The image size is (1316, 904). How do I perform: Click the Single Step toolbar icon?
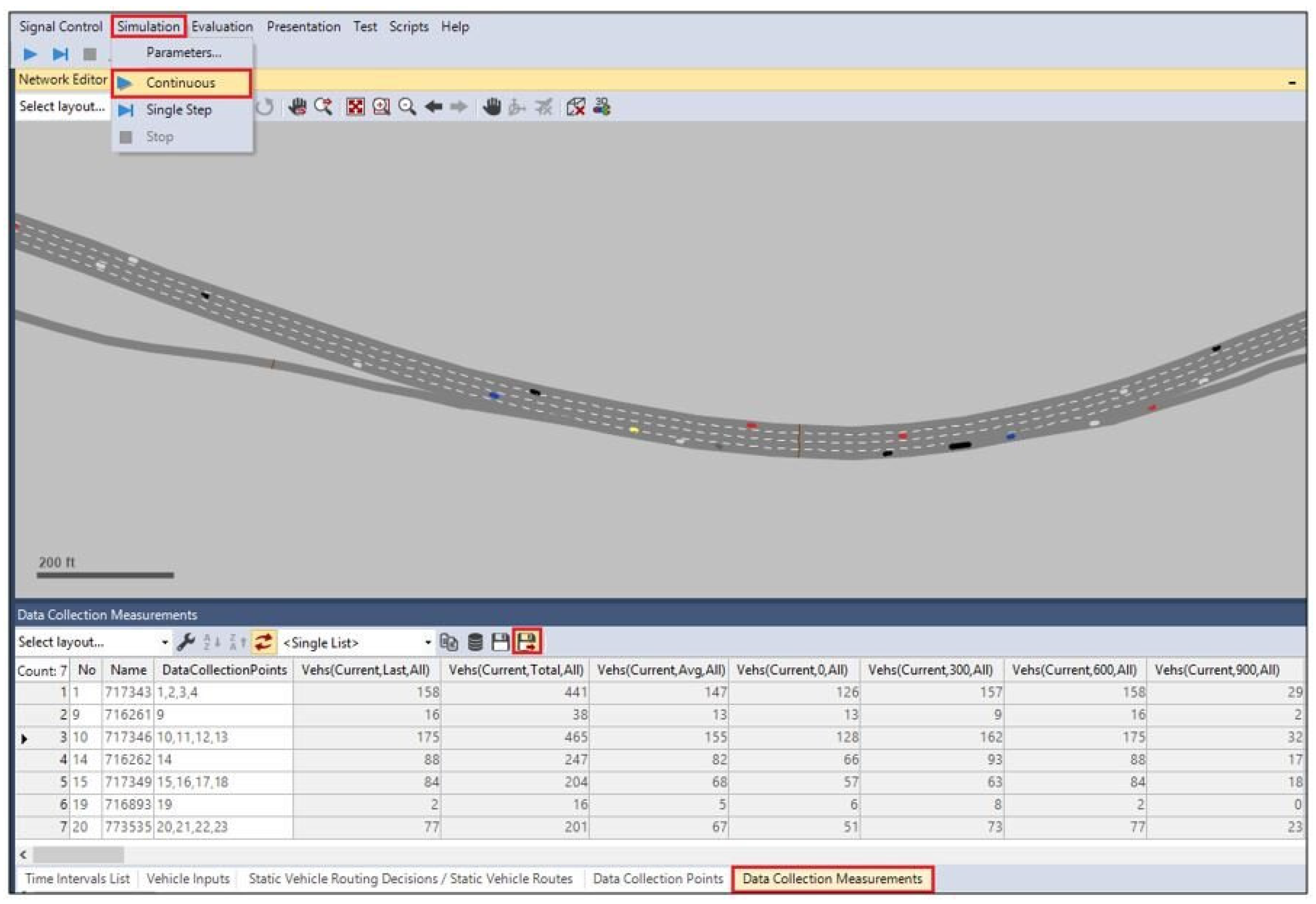point(60,54)
